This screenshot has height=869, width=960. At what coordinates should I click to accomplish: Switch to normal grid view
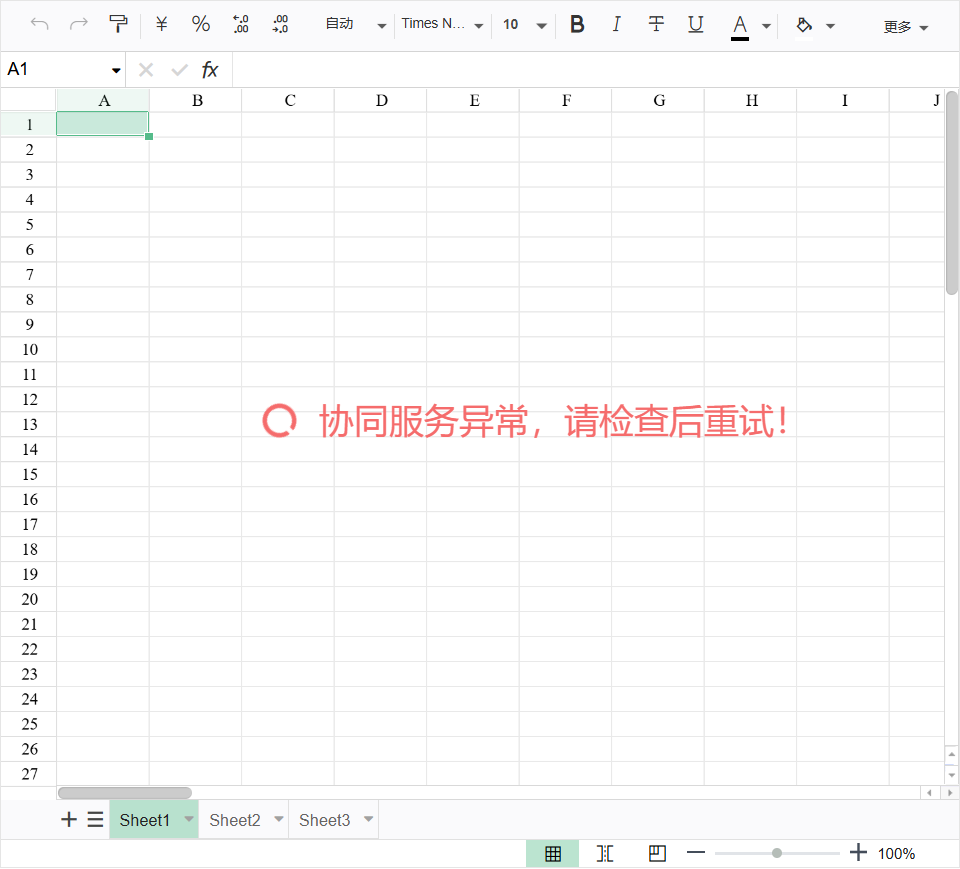pyautogui.click(x=553, y=854)
